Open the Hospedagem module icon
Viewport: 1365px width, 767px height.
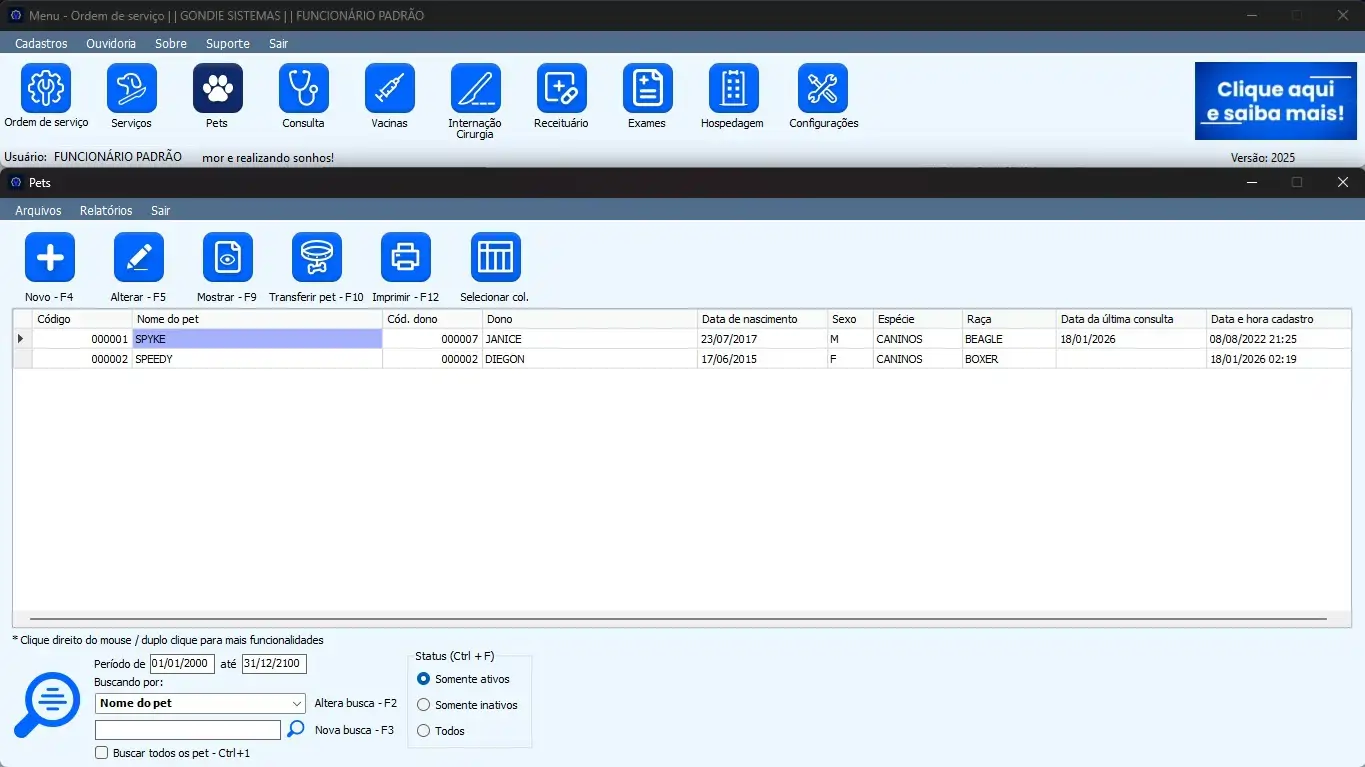[733, 89]
